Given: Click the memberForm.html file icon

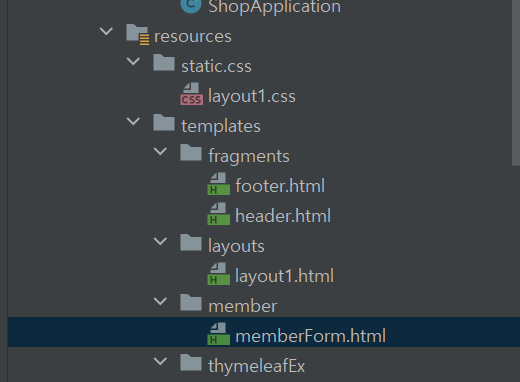Looking at the screenshot, I should 219,334.
